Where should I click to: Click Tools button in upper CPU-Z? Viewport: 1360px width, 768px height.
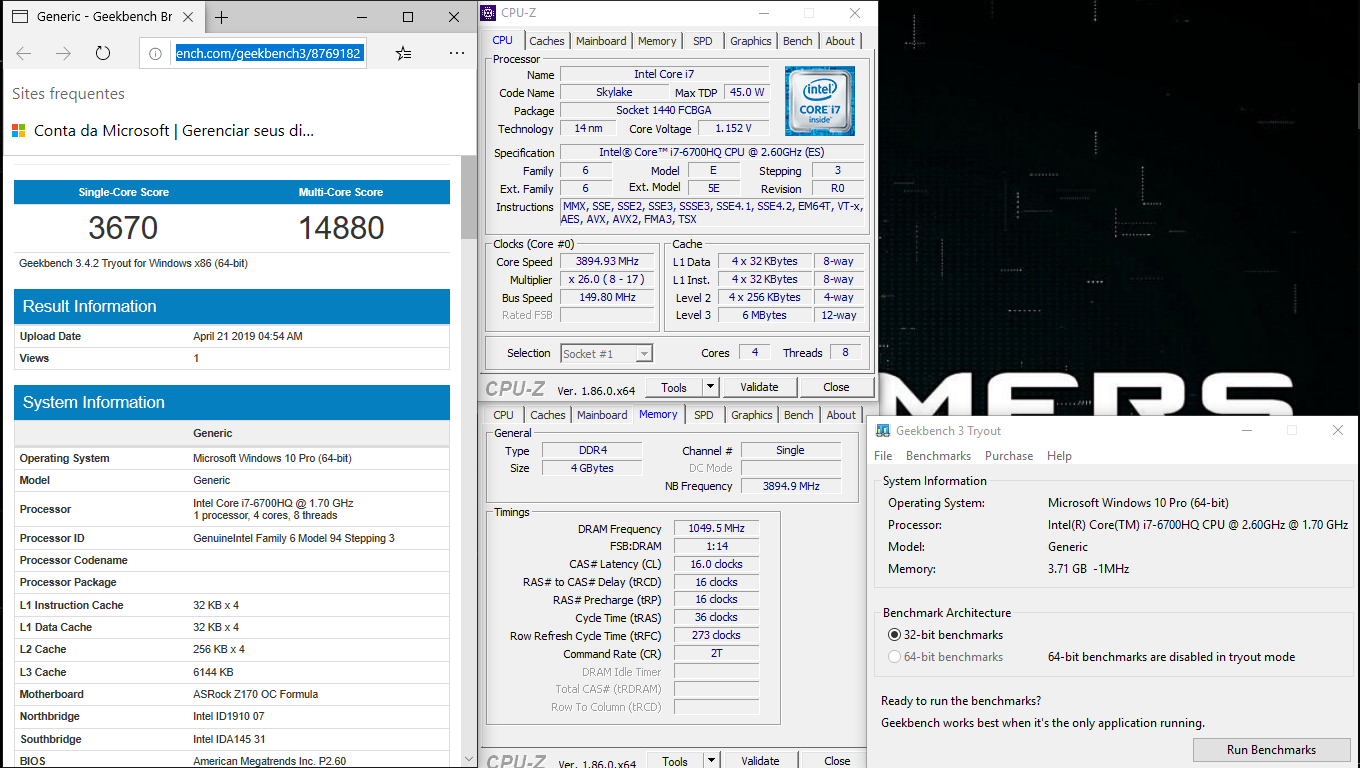[x=674, y=387]
